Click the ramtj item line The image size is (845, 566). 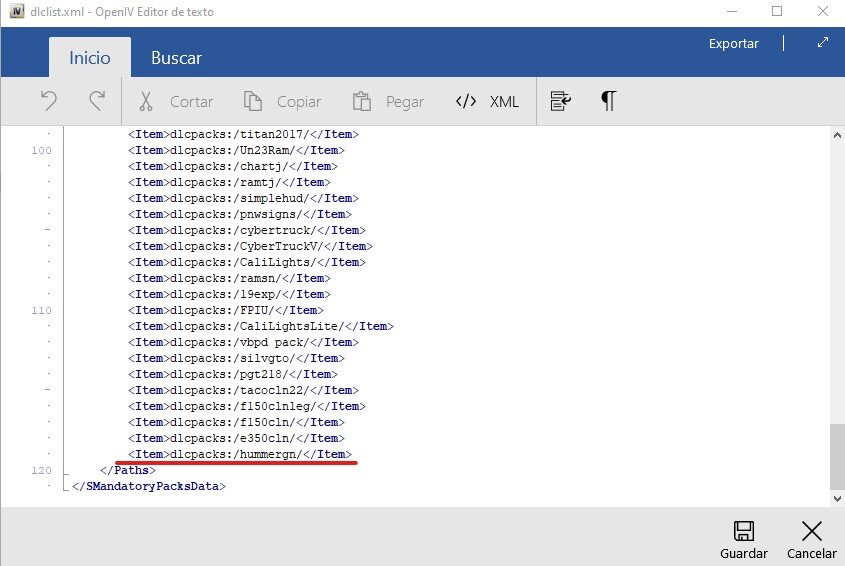[229, 182]
